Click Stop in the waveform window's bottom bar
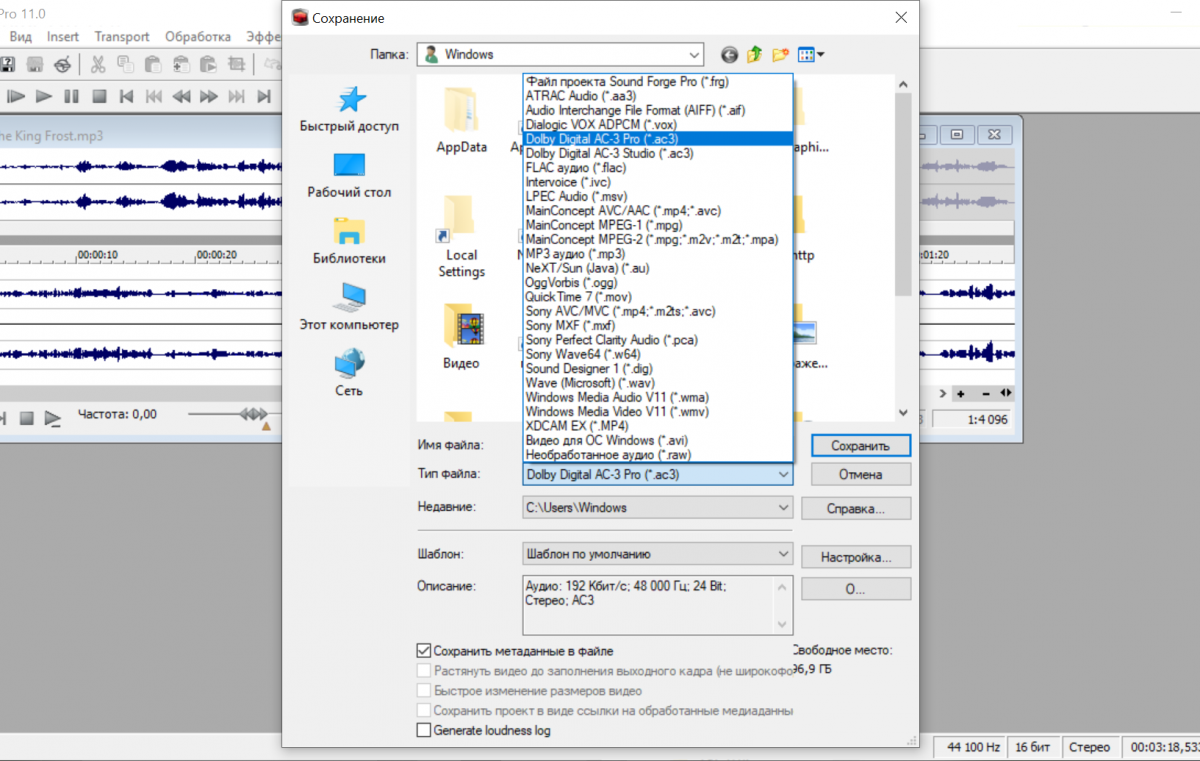 pyautogui.click(x=27, y=417)
